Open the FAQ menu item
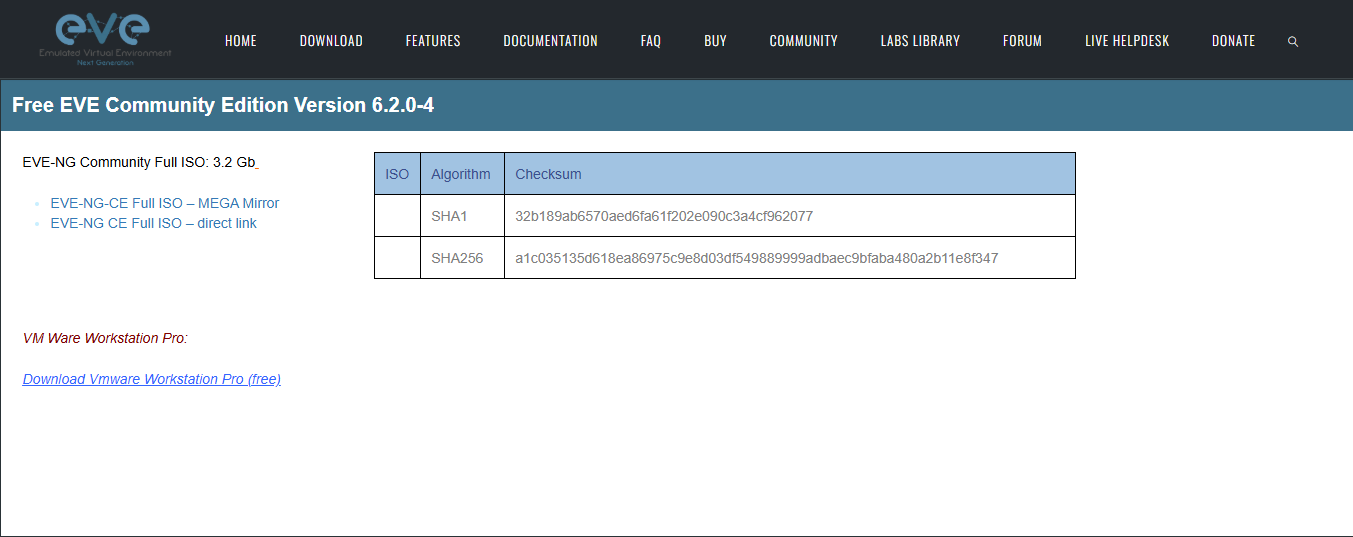 tap(651, 41)
